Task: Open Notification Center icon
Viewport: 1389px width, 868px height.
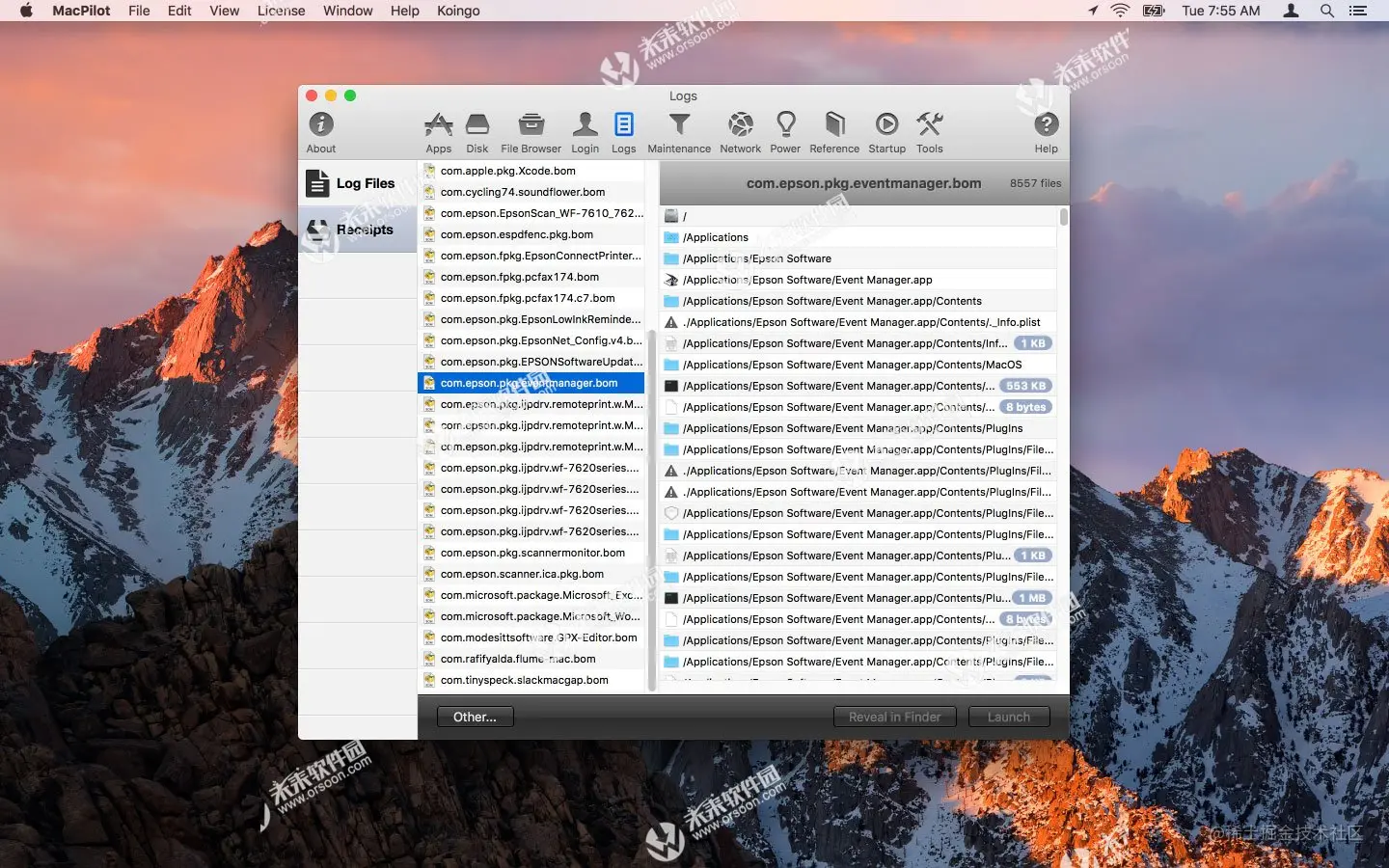Action: [1358, 11]
